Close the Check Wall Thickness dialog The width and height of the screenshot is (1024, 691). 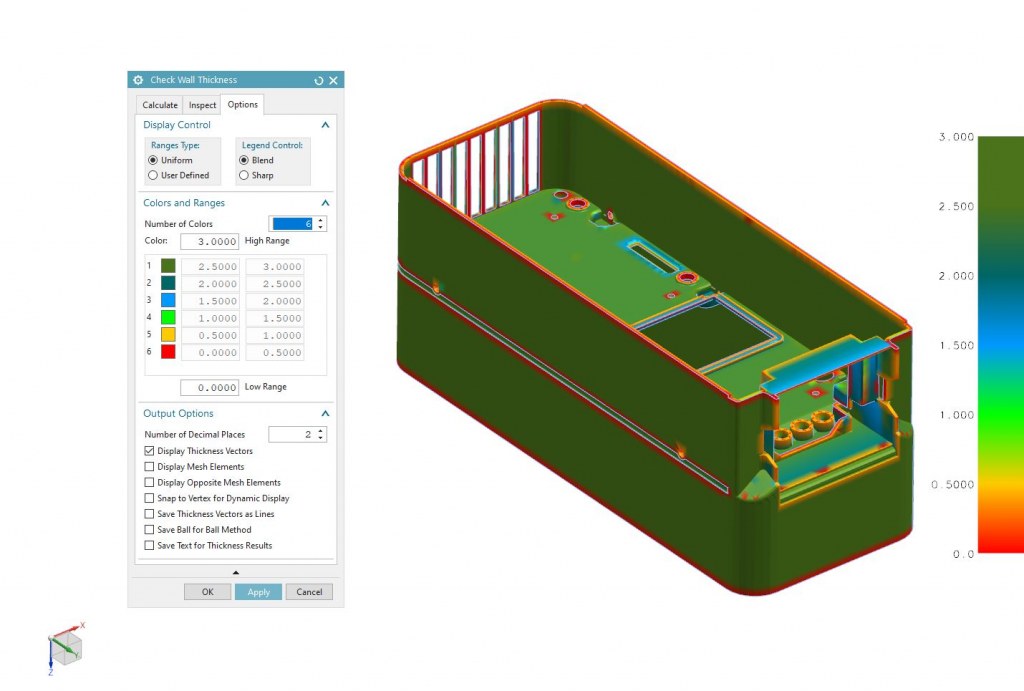click(334, 80)
